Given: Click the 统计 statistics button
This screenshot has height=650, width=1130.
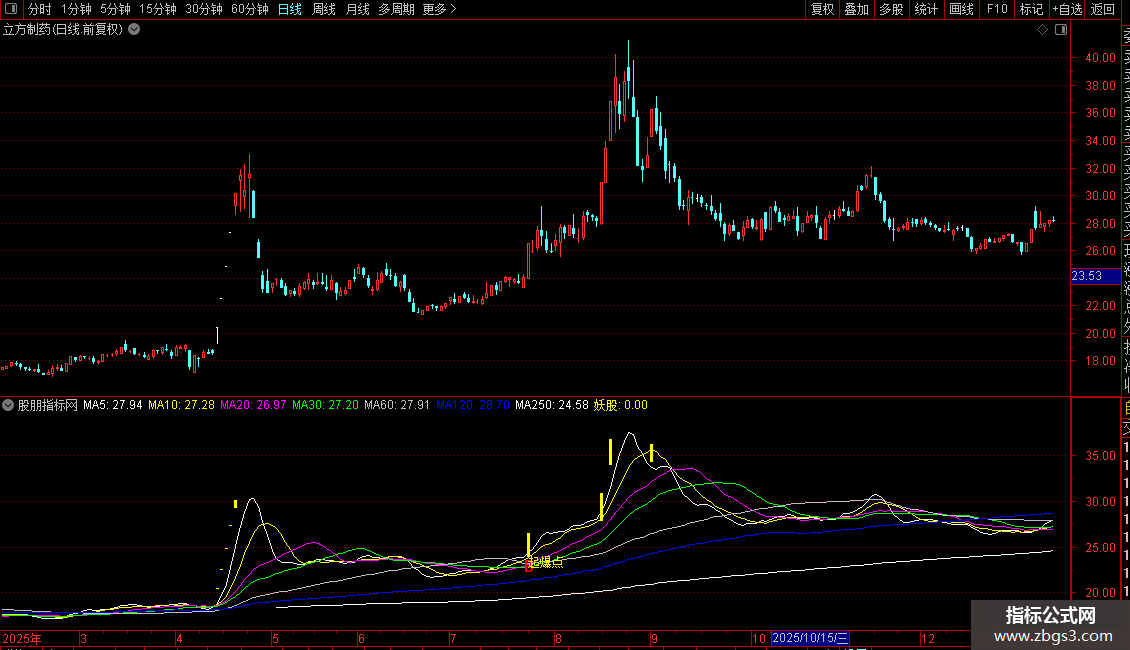Looking at the screenshot, I should point(926,9).
